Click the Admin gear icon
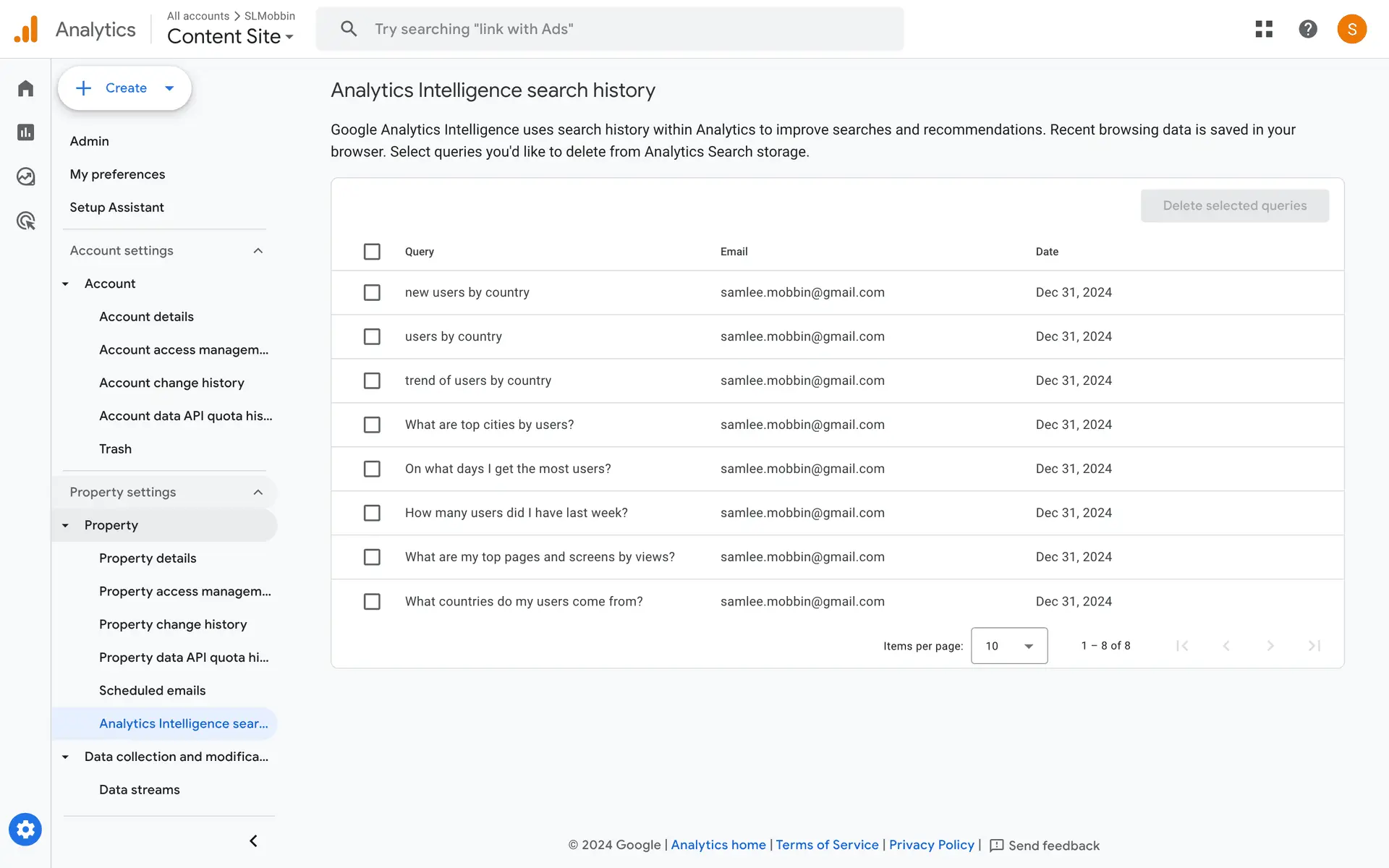This screenshot has height=868, width=1389. click(x=25, y=830)
